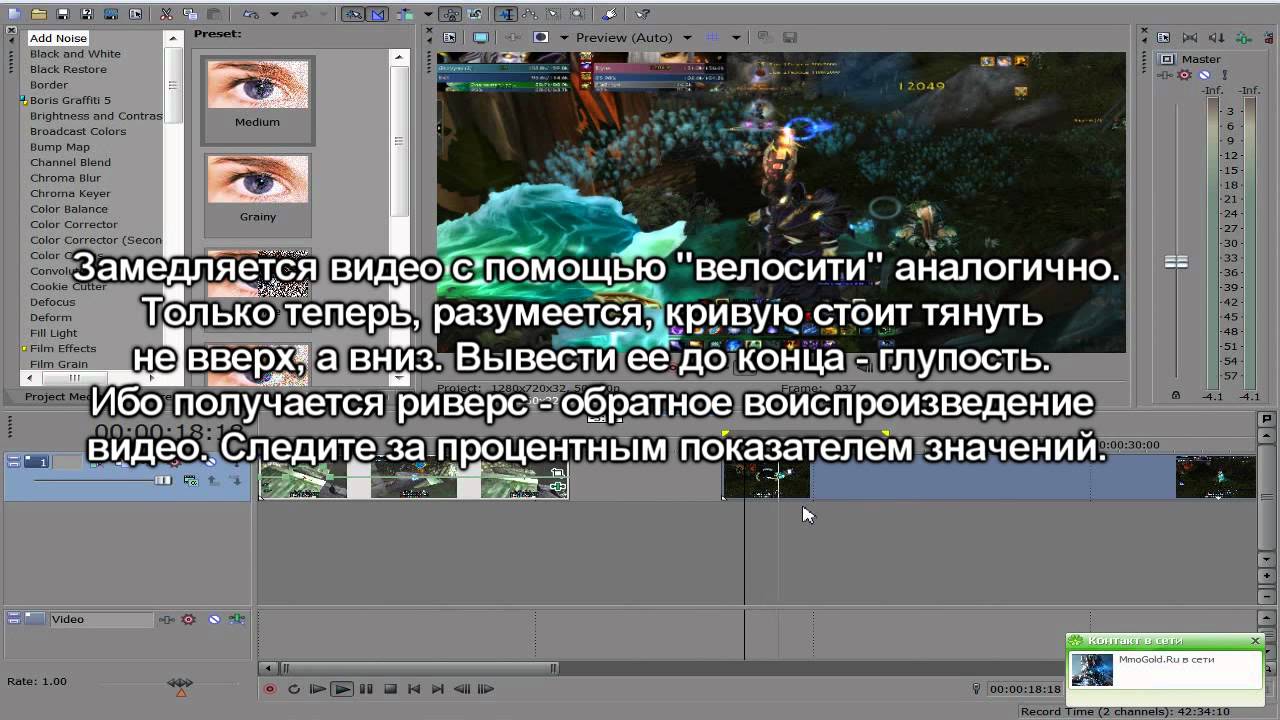Open Split Screen View dropdown arrow
The image size is (1280, 720).
tap(564, 37)
